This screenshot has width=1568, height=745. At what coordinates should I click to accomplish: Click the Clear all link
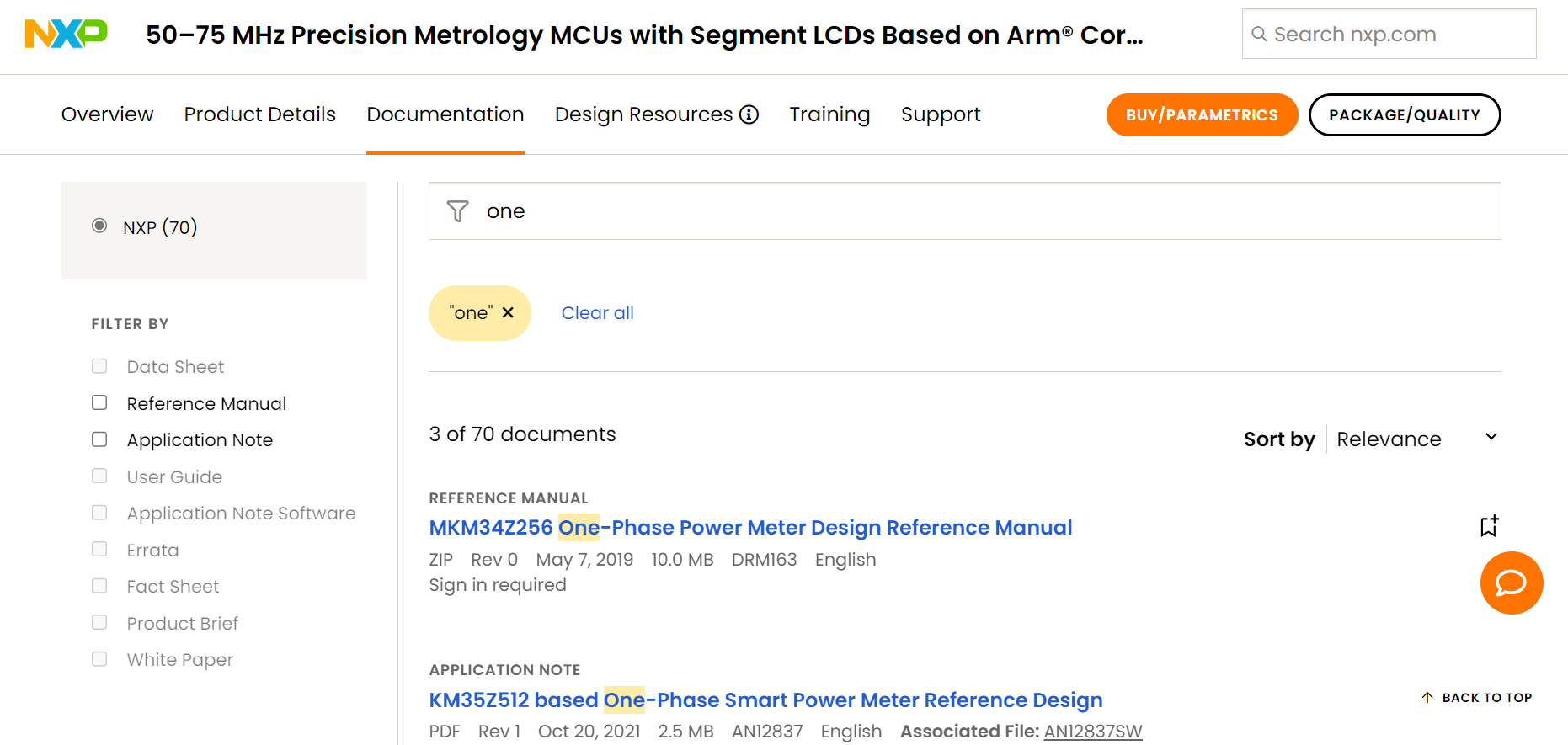pos(597,312)
